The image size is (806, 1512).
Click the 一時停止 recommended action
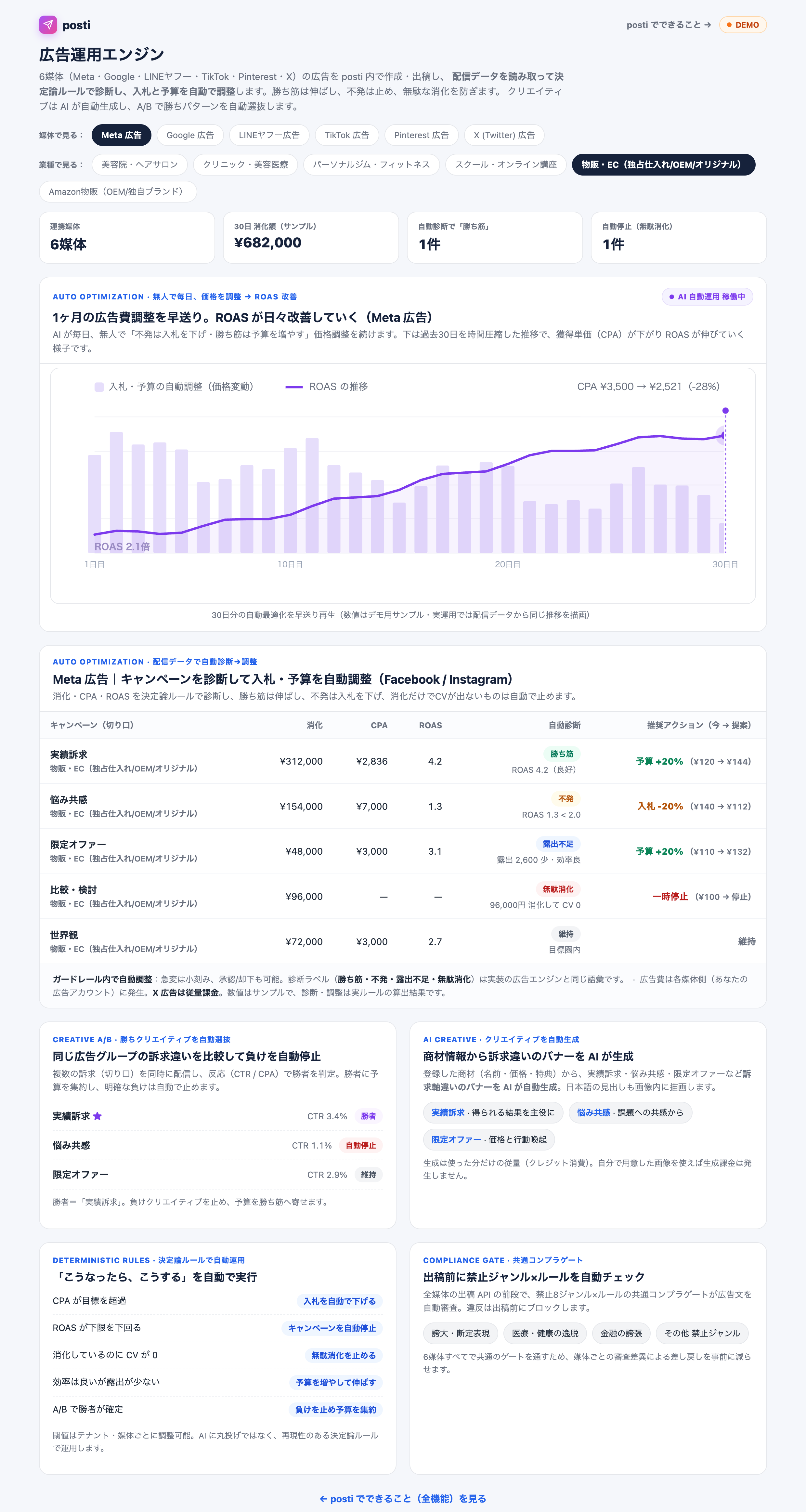click(670, 897)
